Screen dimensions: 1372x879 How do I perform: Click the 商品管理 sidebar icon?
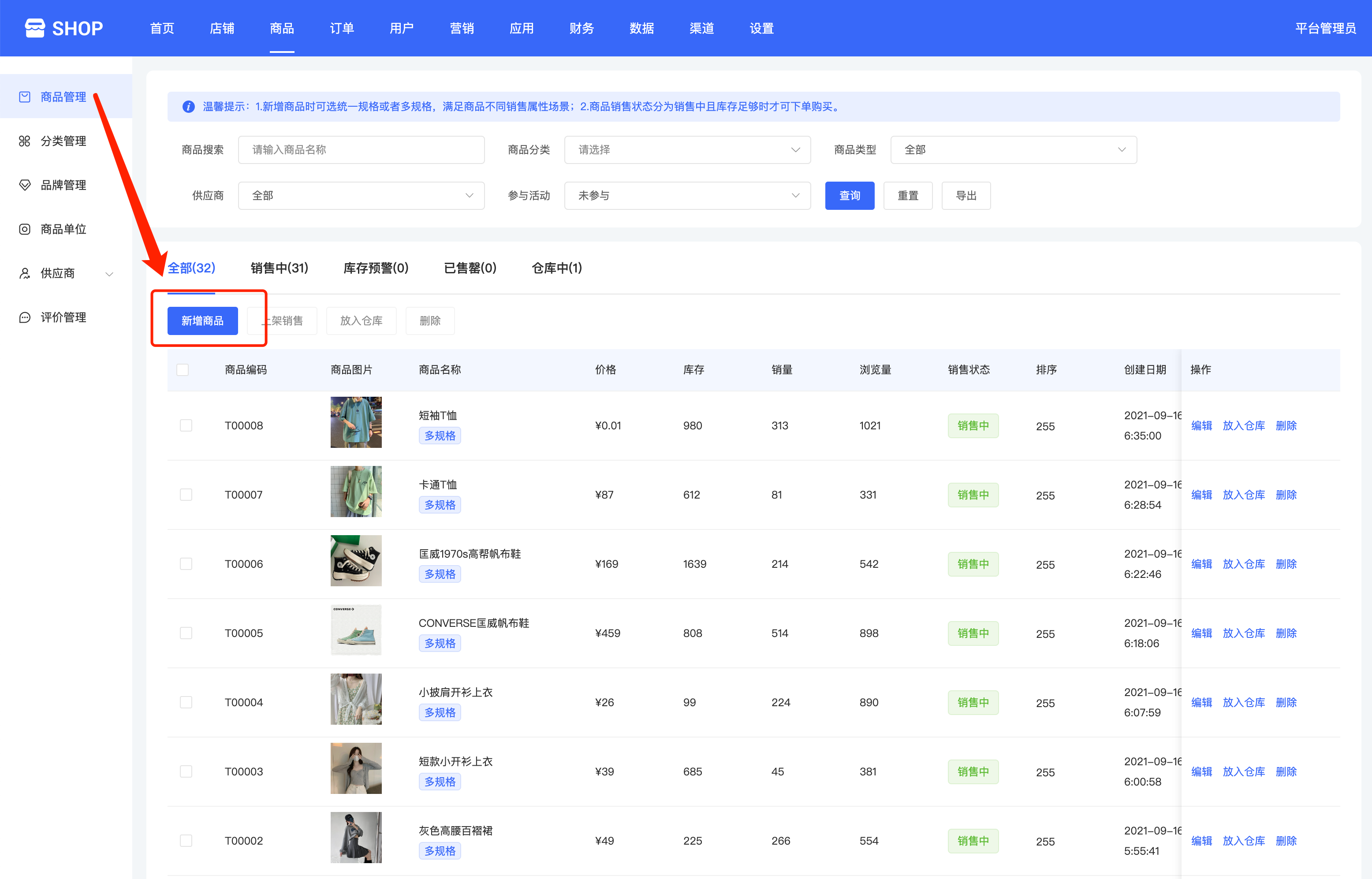25,97
